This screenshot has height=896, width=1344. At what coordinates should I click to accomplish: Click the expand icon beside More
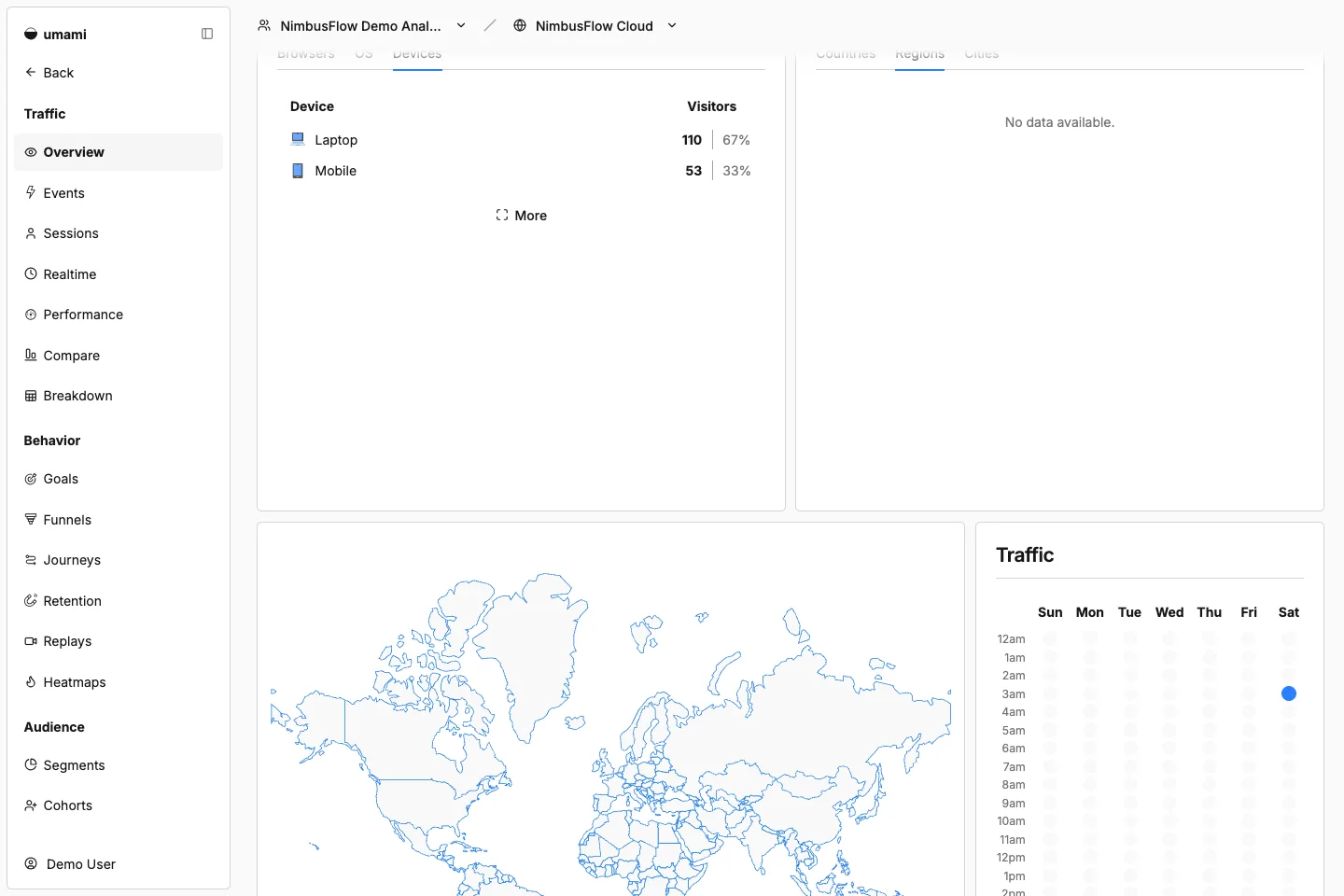(x=502, y=215)
